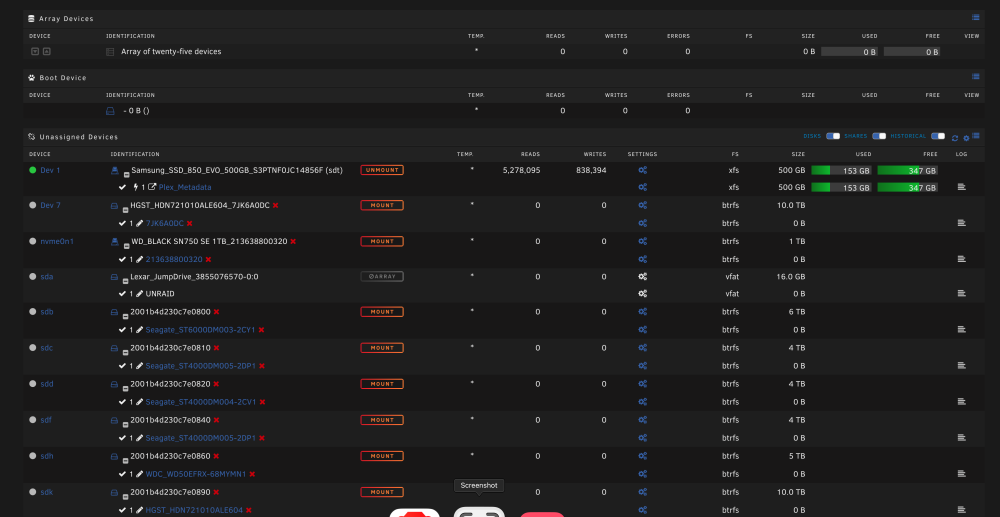Viewport: 1000px width, 517px height.
Task: Click the 347 GB free bar for Dev 1
Action: coord(908,170)
